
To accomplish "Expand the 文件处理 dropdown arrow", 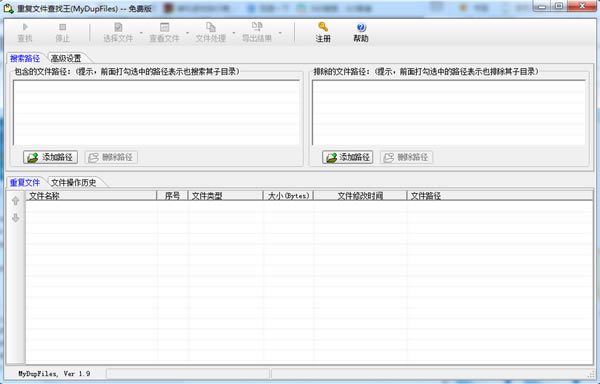I will click(234, 33).
